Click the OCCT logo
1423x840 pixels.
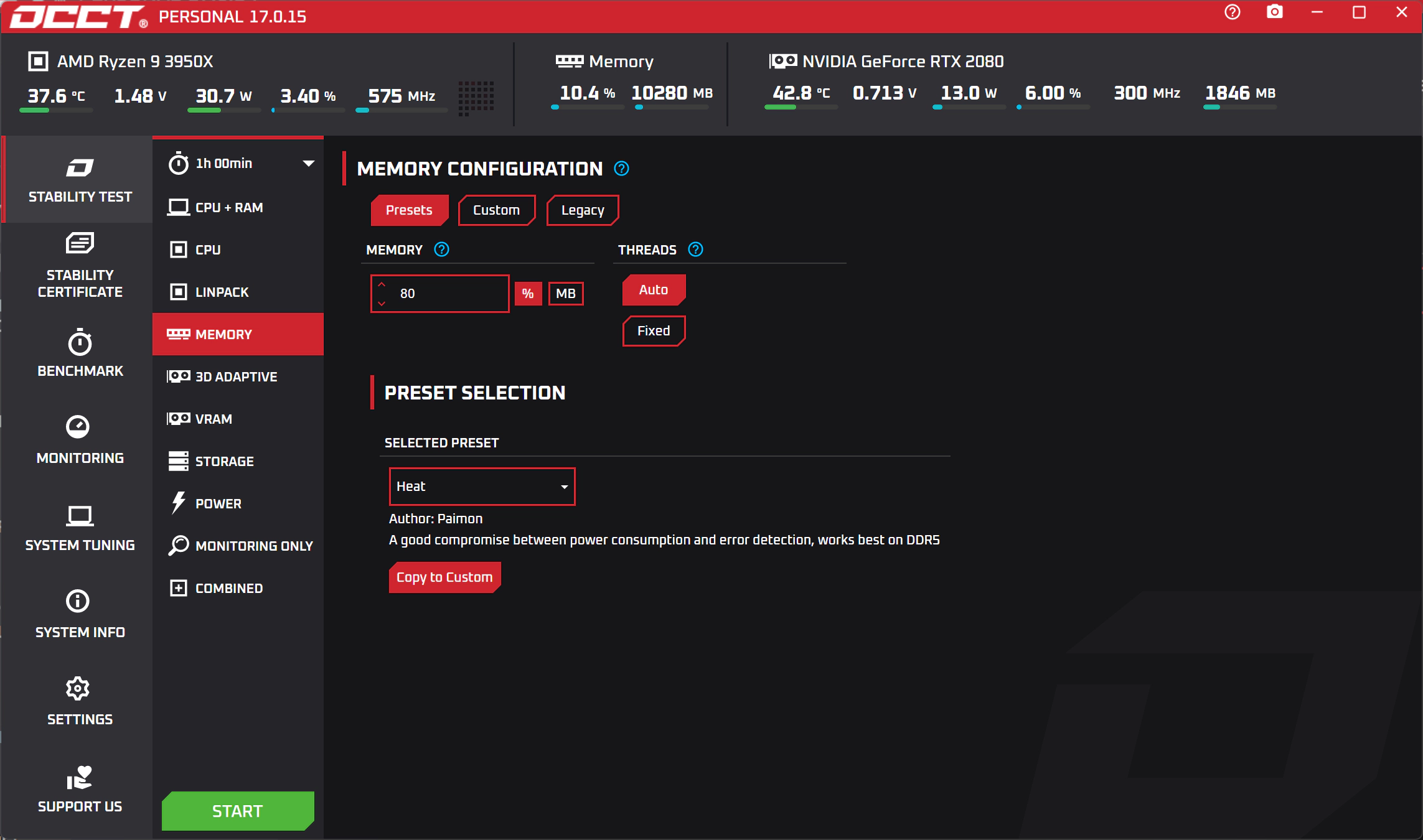tap(79, 17)
